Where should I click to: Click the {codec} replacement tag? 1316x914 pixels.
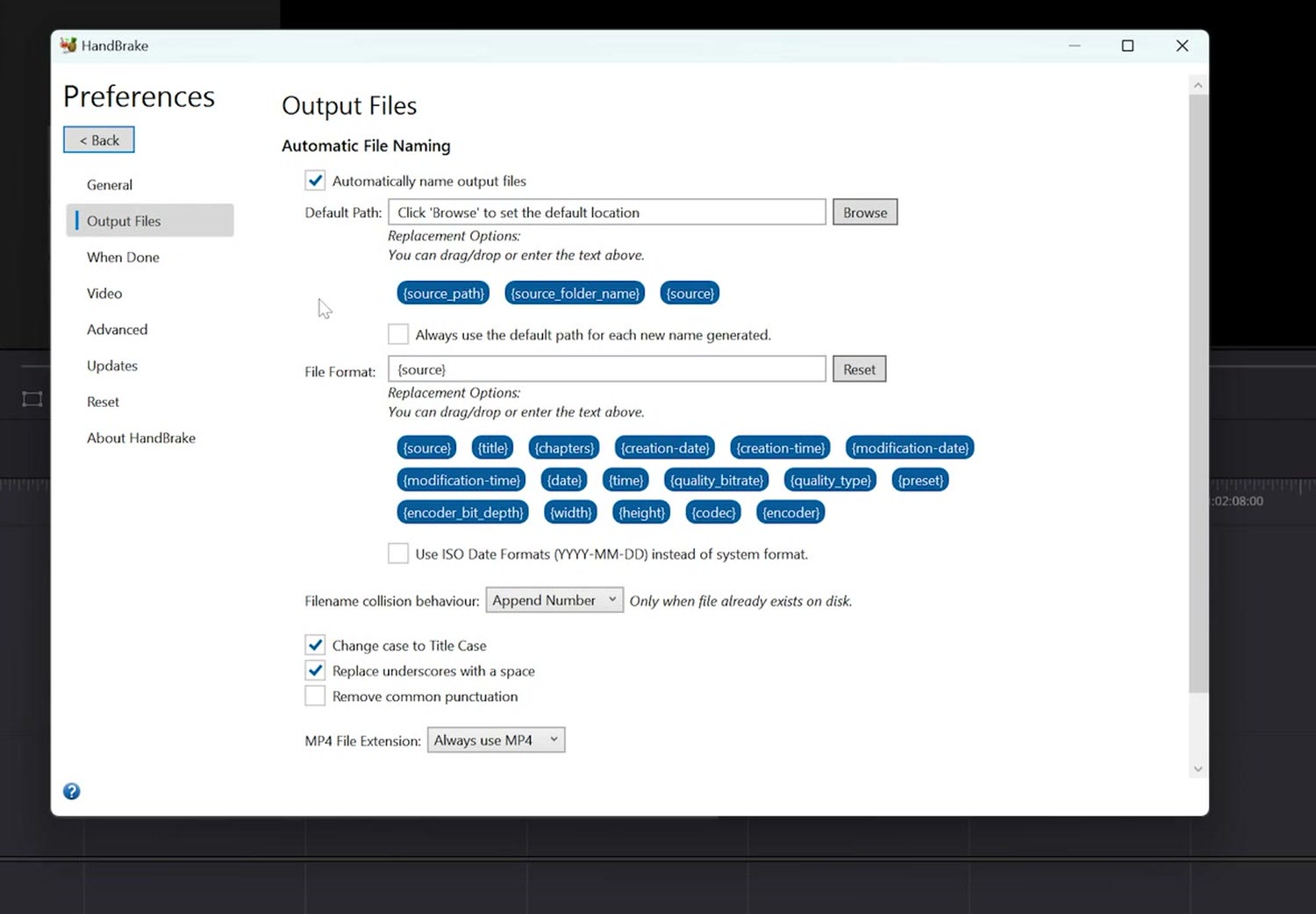point(713,512)
